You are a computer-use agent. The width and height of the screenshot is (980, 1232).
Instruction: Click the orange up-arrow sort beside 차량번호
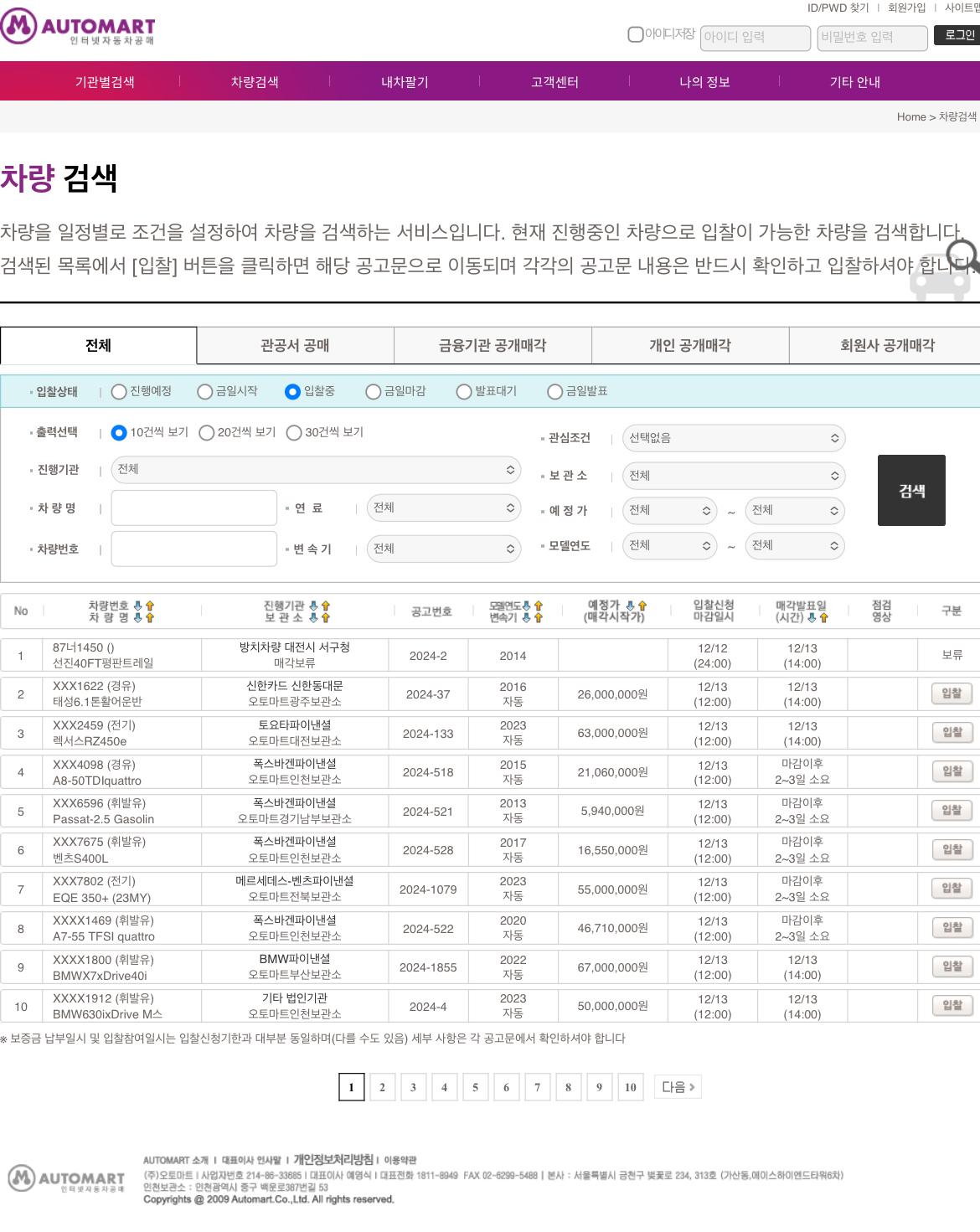click(150, 606)
